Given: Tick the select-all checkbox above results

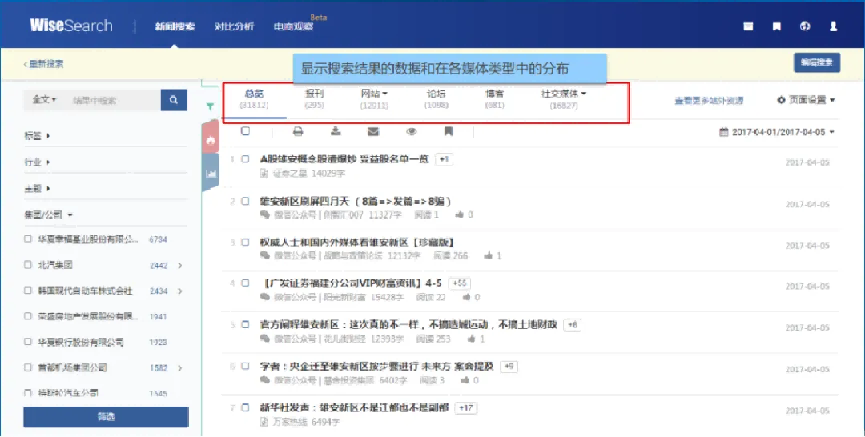Looking at the screenshot, I should tap(246, 131).
